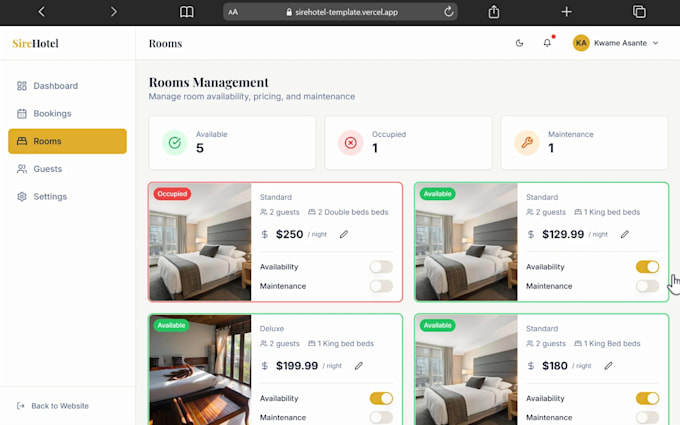The height and width of the screenshot is (425, 680).
Task: Open Guests in the sidebar
Action: click(67, 169)
